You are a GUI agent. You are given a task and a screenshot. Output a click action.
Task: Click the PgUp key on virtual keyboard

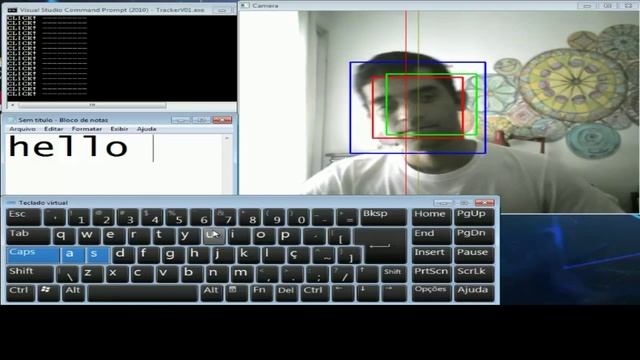[474, 217]
